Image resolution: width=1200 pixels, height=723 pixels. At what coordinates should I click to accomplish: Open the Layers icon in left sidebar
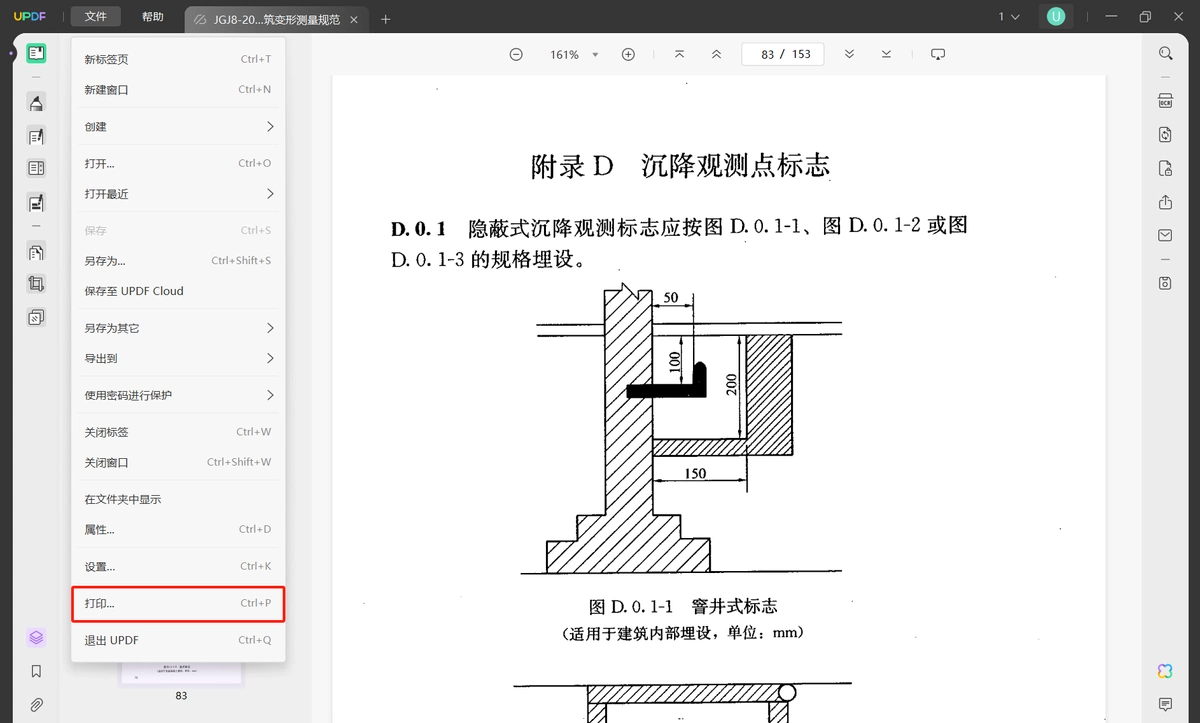pos(36,637)
